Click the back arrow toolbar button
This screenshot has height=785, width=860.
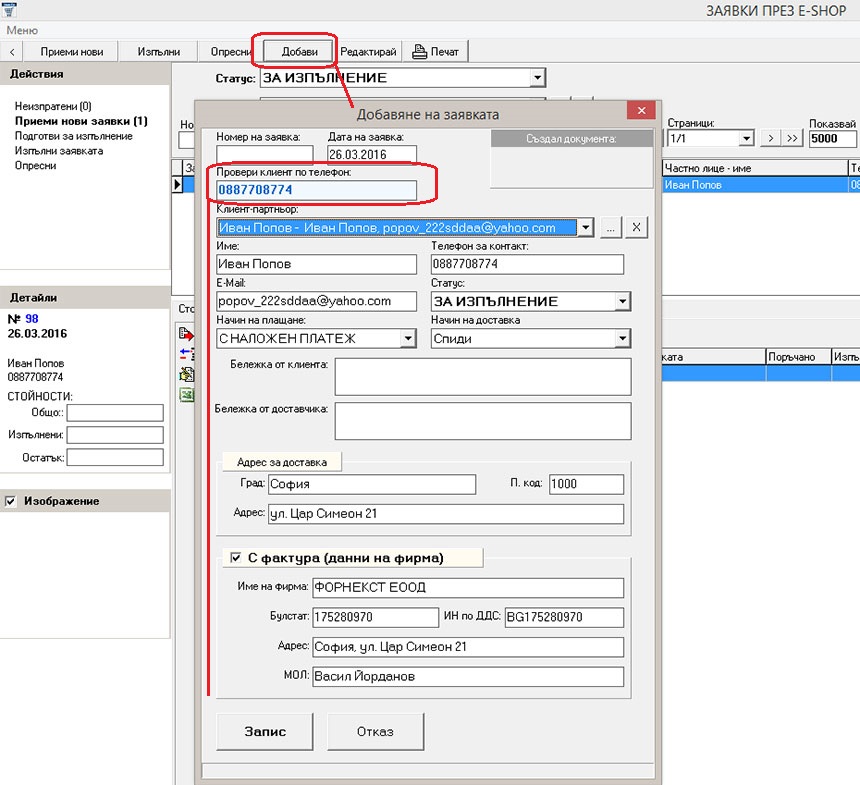[12, 52]
